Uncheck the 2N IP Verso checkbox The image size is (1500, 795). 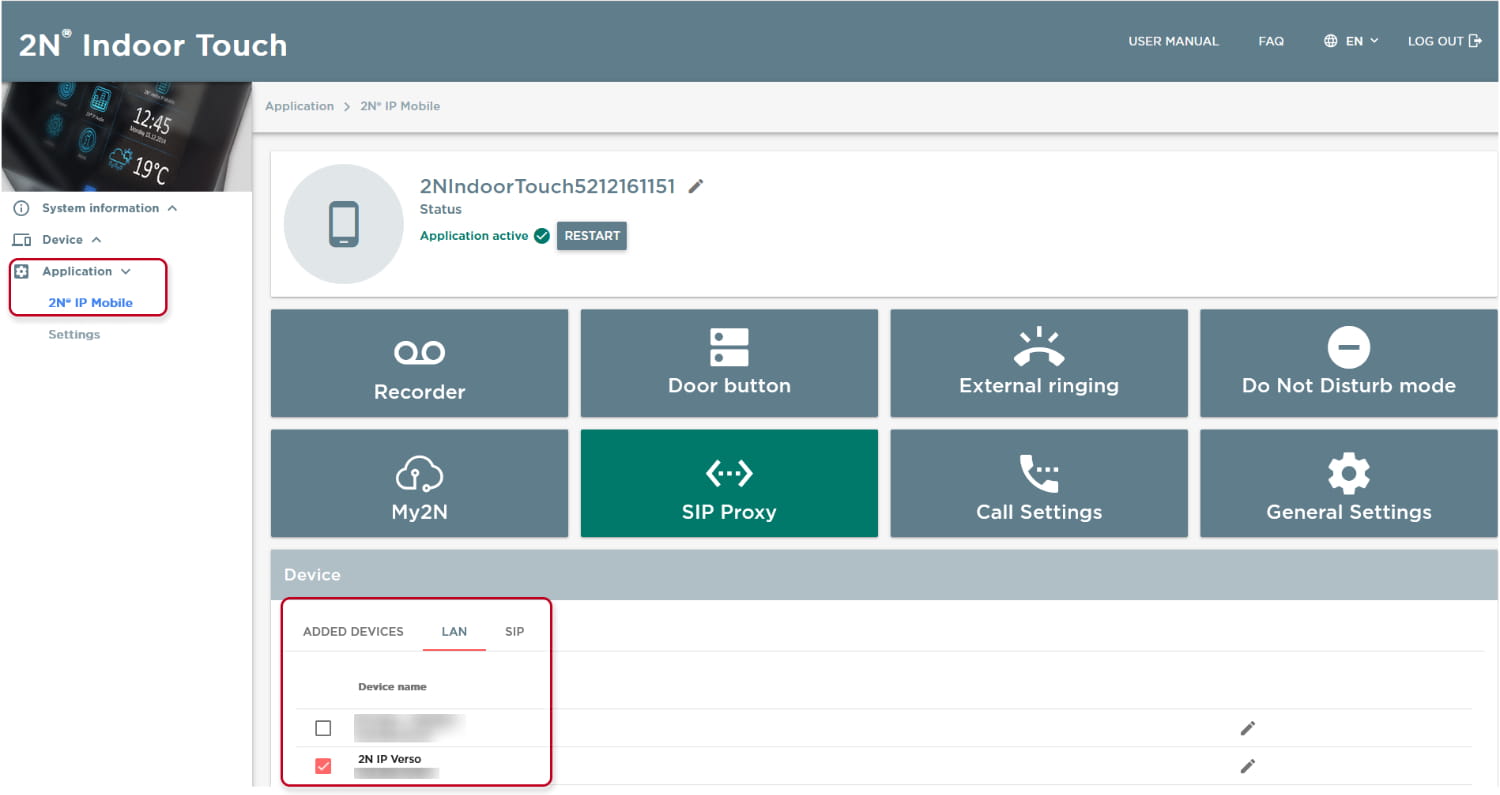pos(323,766)
